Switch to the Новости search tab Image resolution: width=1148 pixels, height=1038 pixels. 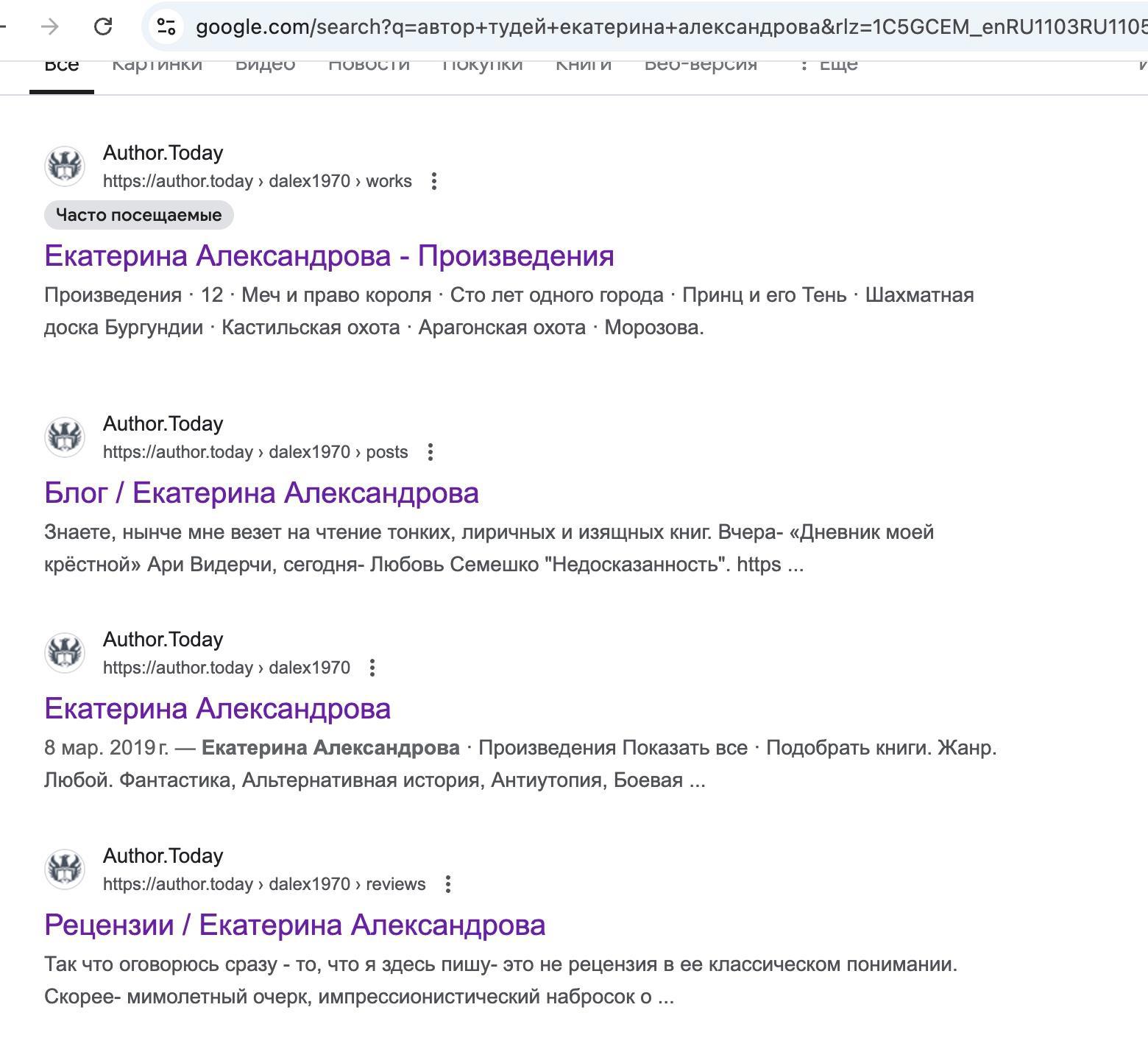pos(369,65)
